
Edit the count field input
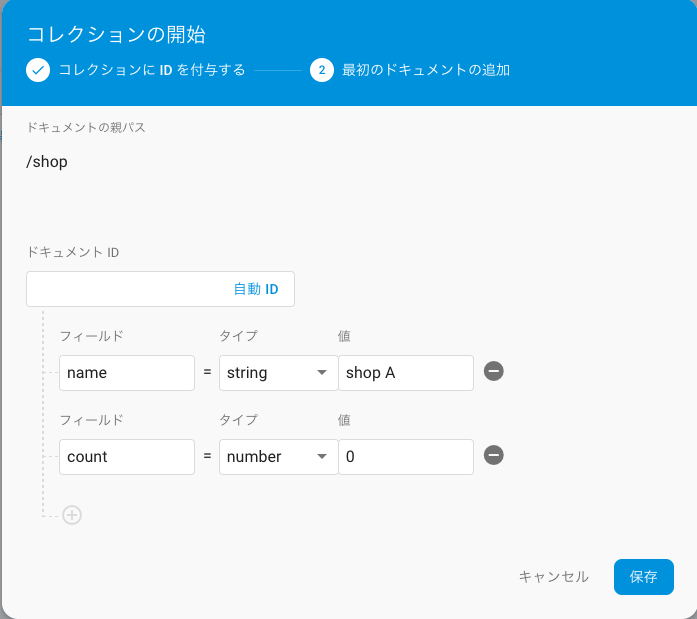pos(127,457)
